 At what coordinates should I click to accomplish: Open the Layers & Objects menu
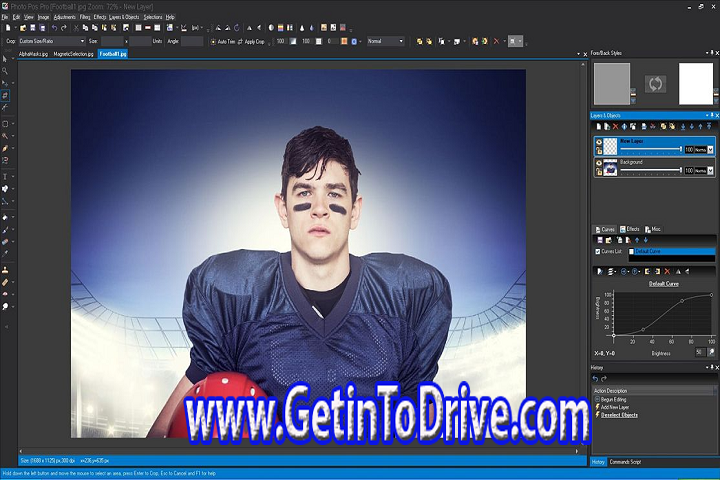(124, 17)
